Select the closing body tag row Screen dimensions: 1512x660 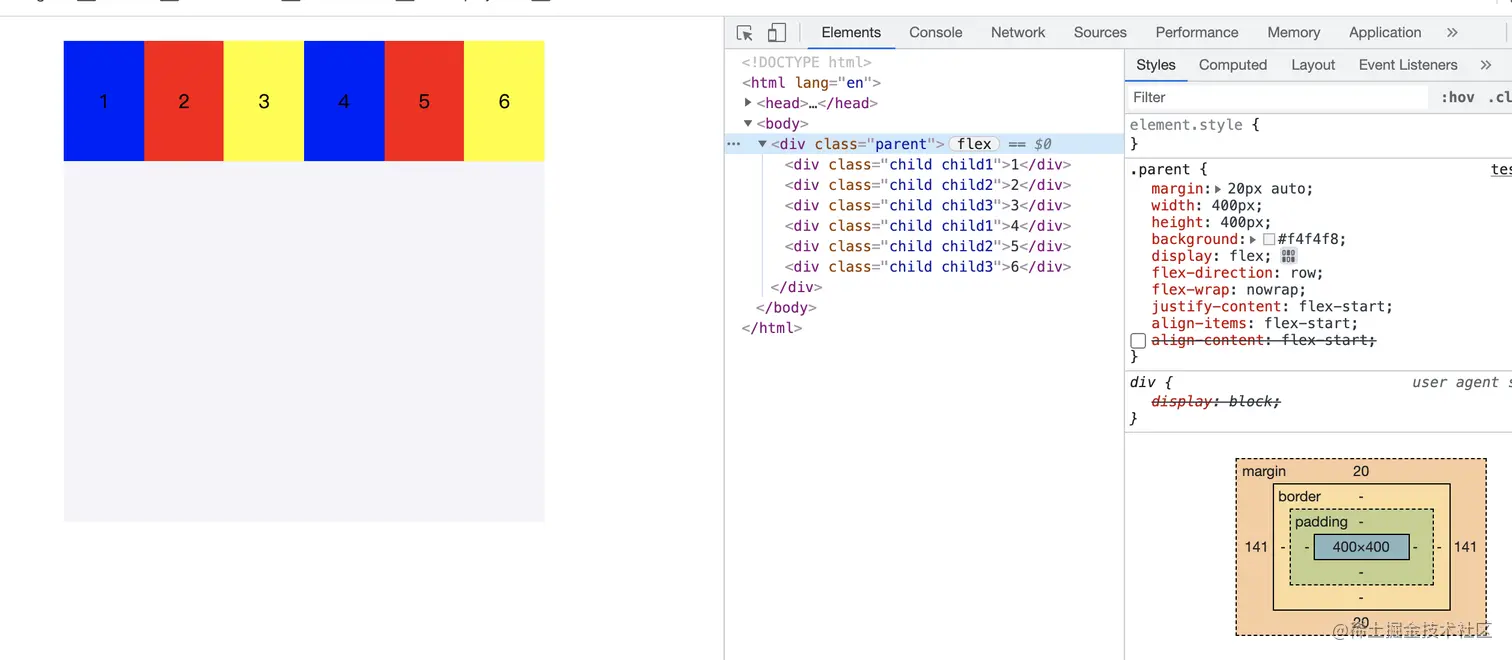786,308
